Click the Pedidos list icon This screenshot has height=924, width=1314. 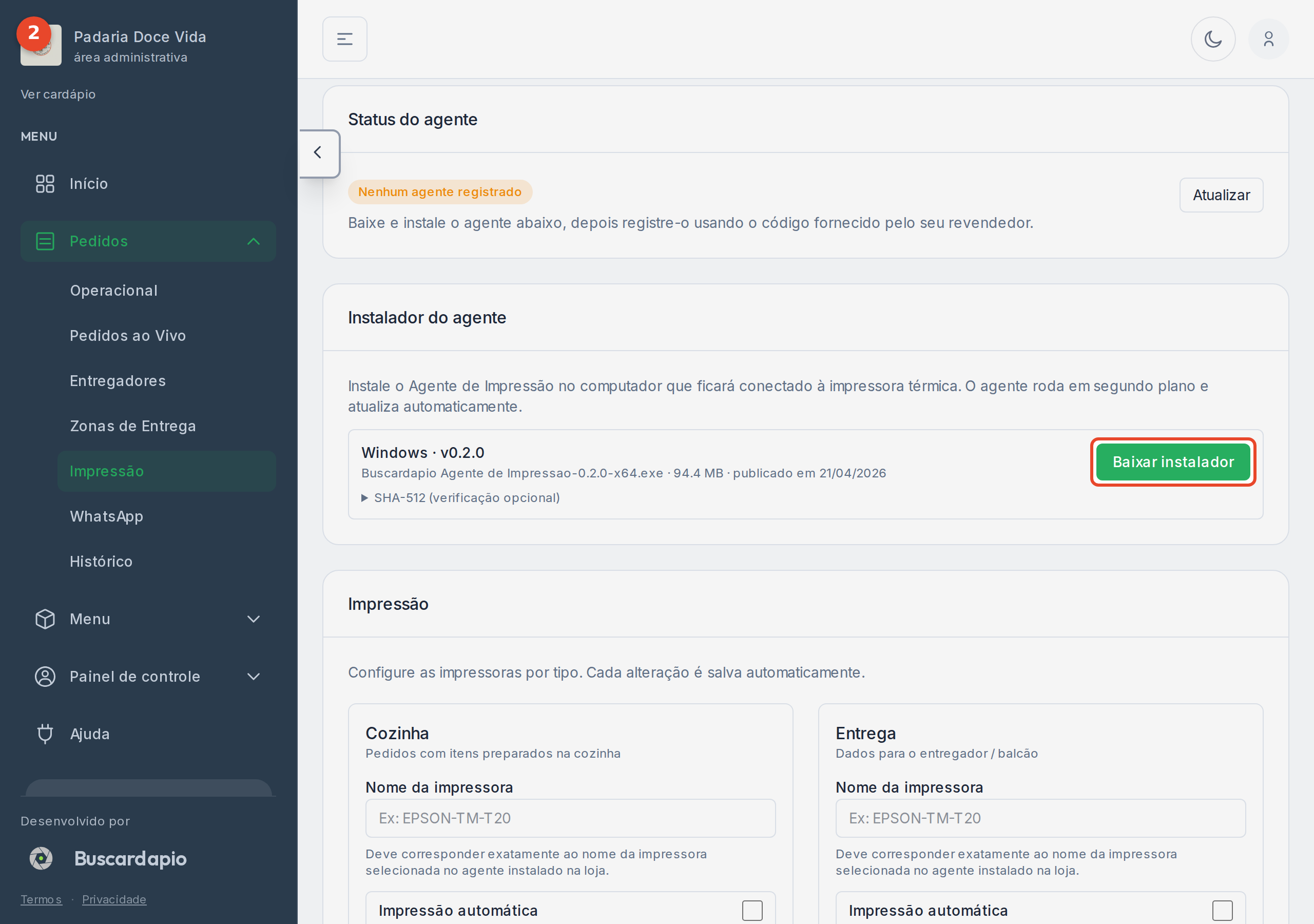(x=45, y=241)
